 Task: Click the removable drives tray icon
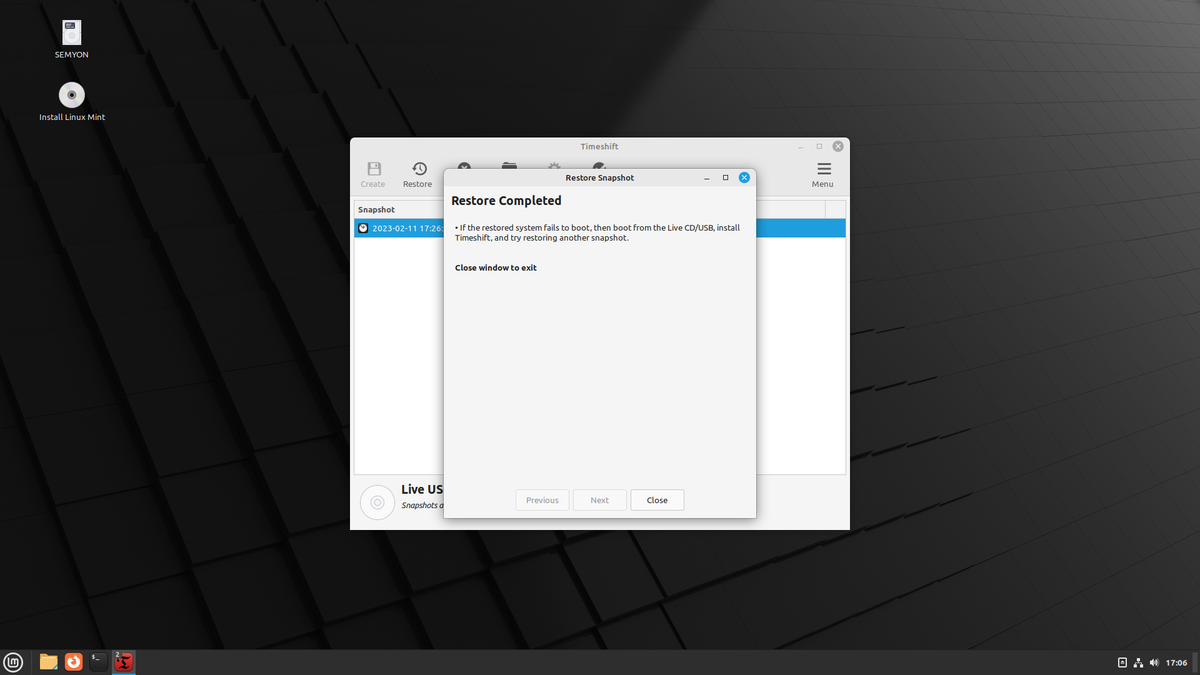pyautogui.click(x=1122, y=662)
